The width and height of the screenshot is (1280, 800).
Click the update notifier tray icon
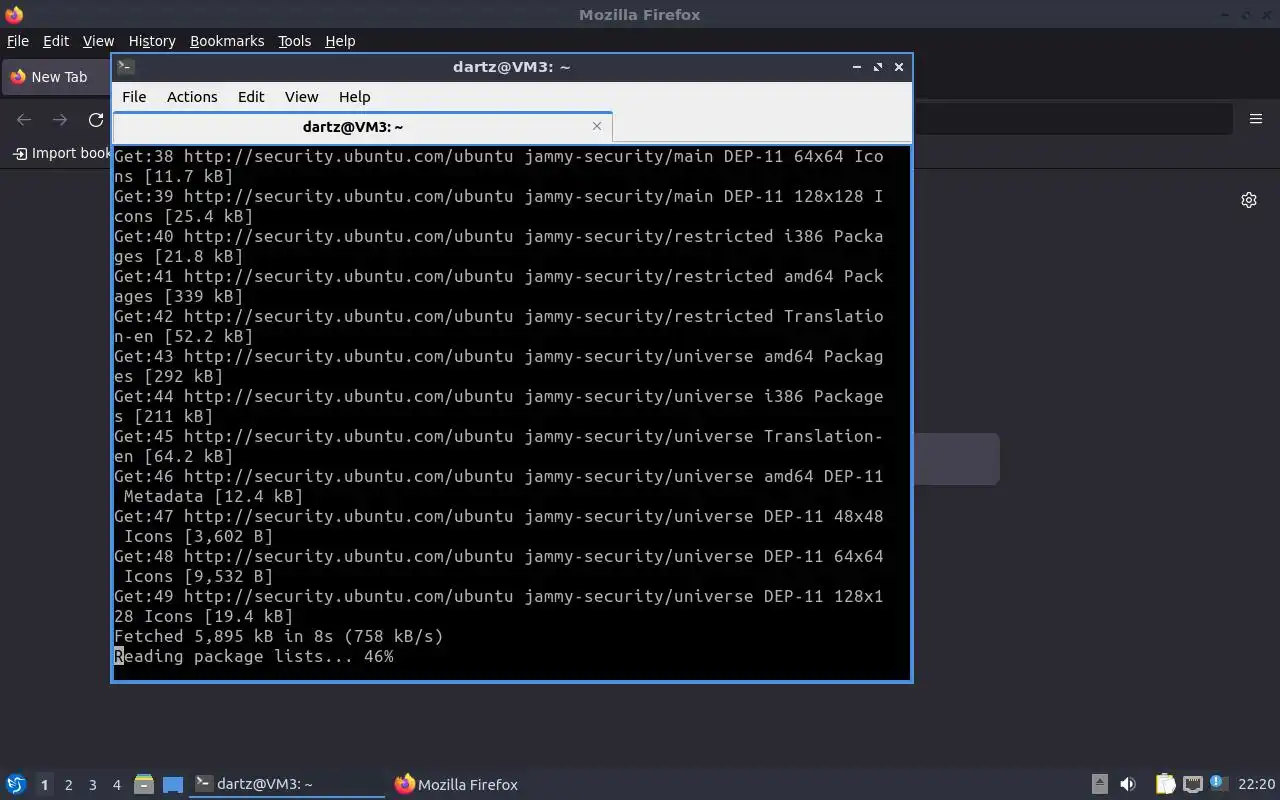[1217, 783]
